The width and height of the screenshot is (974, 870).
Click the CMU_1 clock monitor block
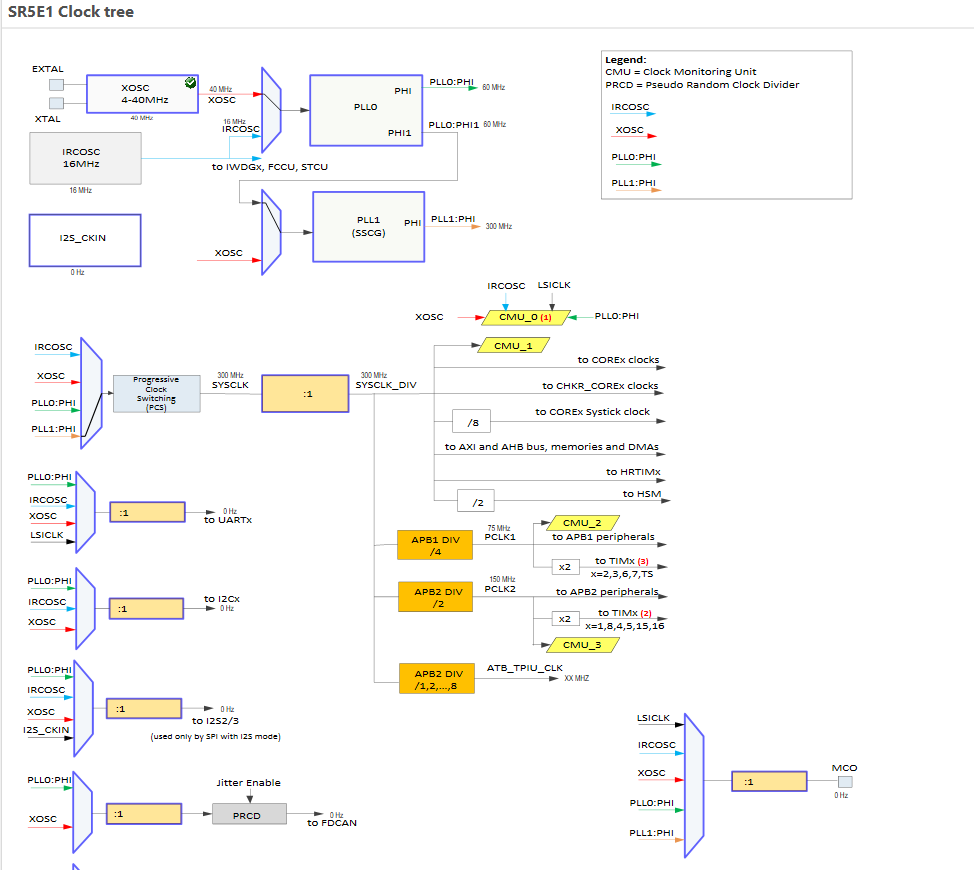[513, 345]
